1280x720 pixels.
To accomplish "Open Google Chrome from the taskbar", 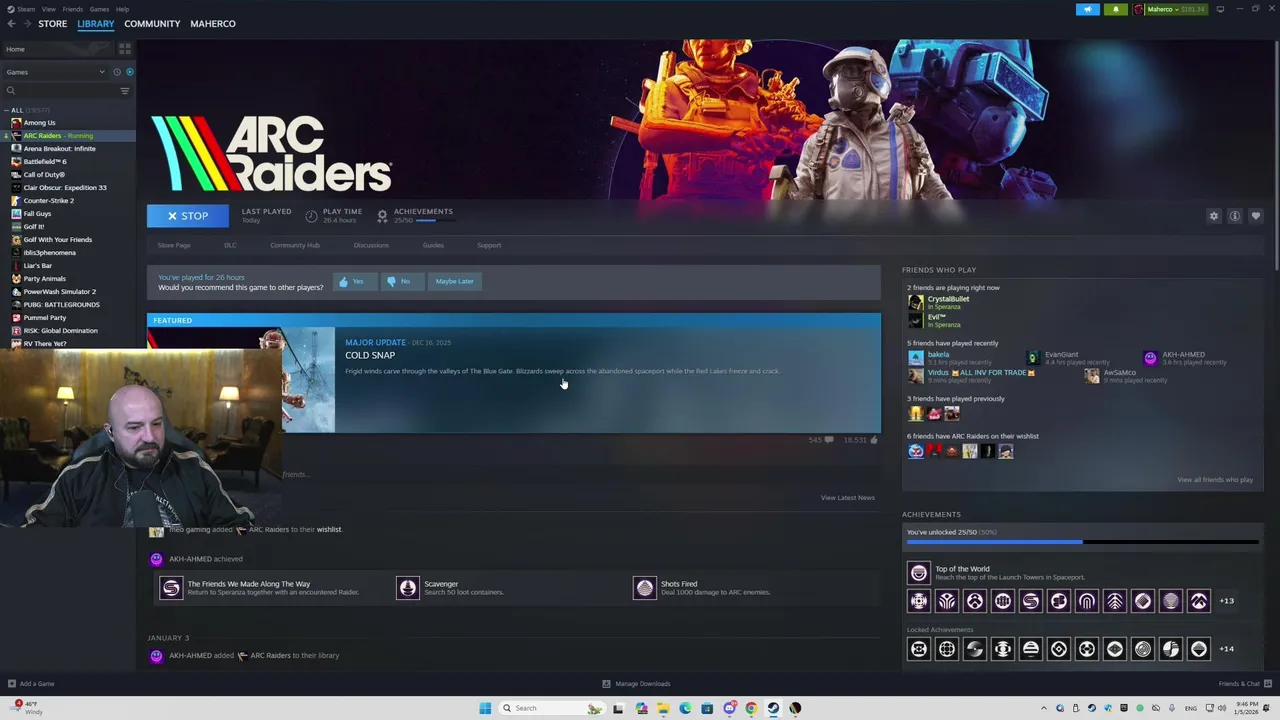I will click(x=751, y=708).
